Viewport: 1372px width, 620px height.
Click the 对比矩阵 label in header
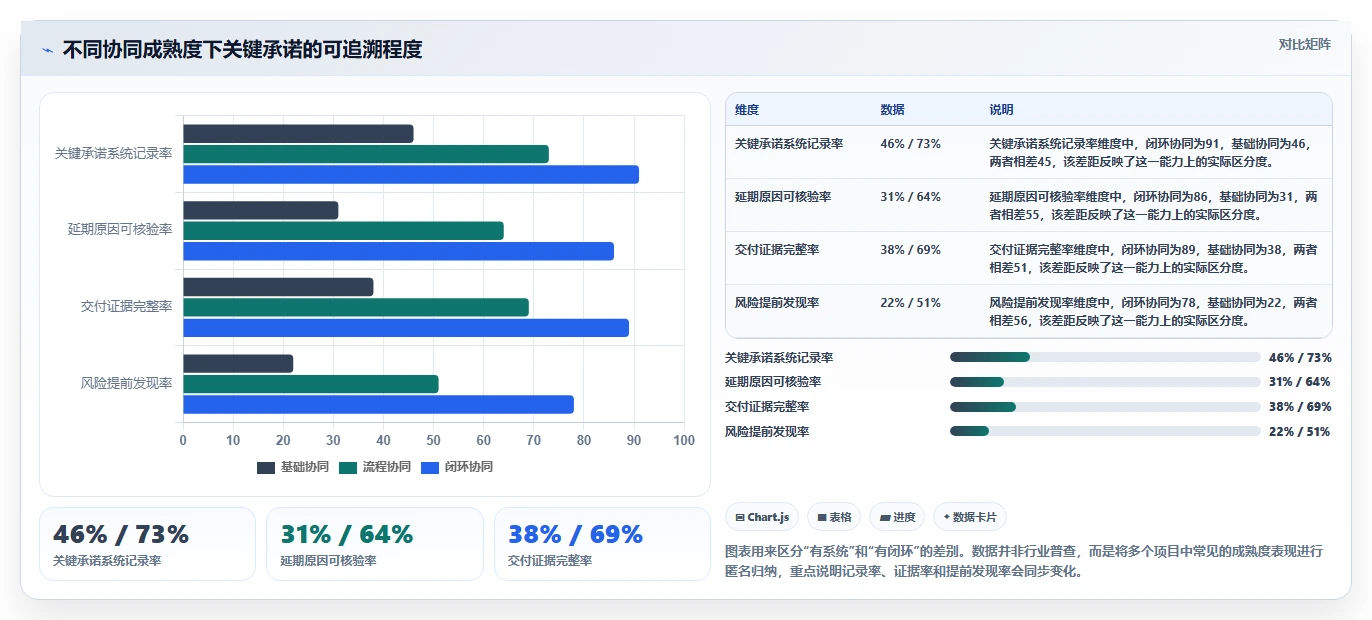pyautogui.click(x=1305, y=45)
